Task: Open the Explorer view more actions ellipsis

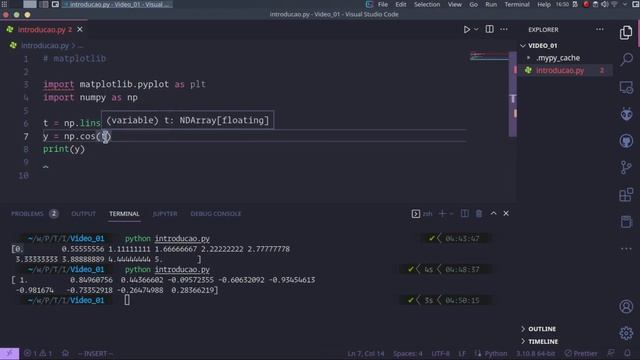Action: [x=600, y=29]
